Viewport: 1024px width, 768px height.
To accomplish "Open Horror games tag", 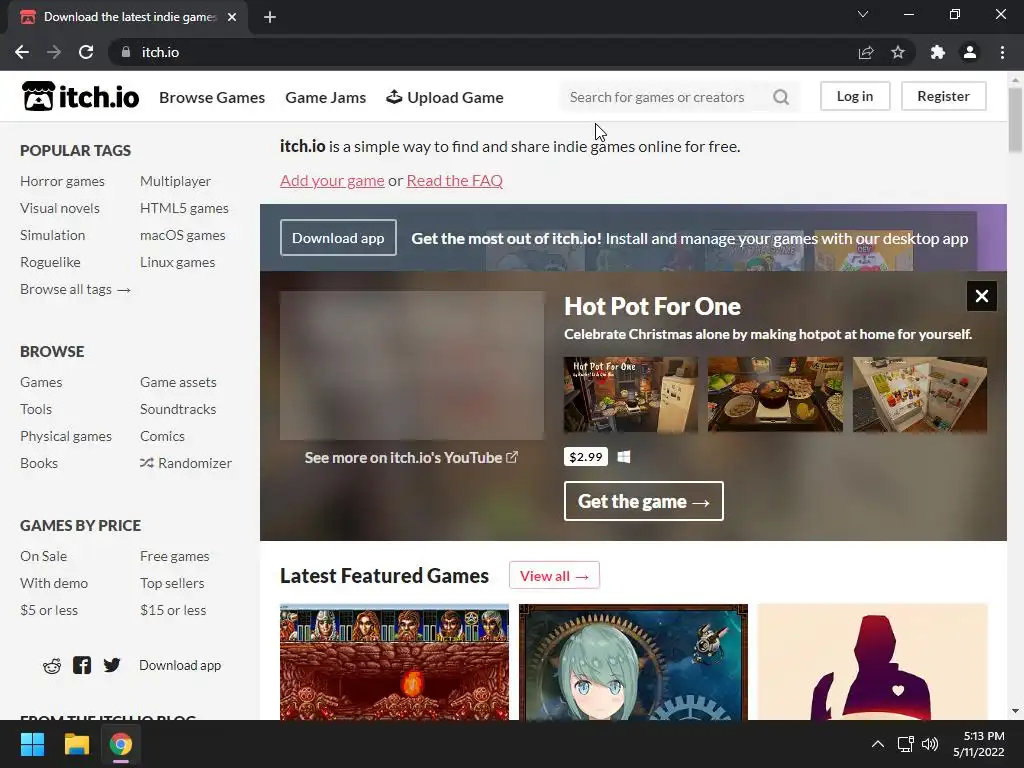I will coord(62,181).
